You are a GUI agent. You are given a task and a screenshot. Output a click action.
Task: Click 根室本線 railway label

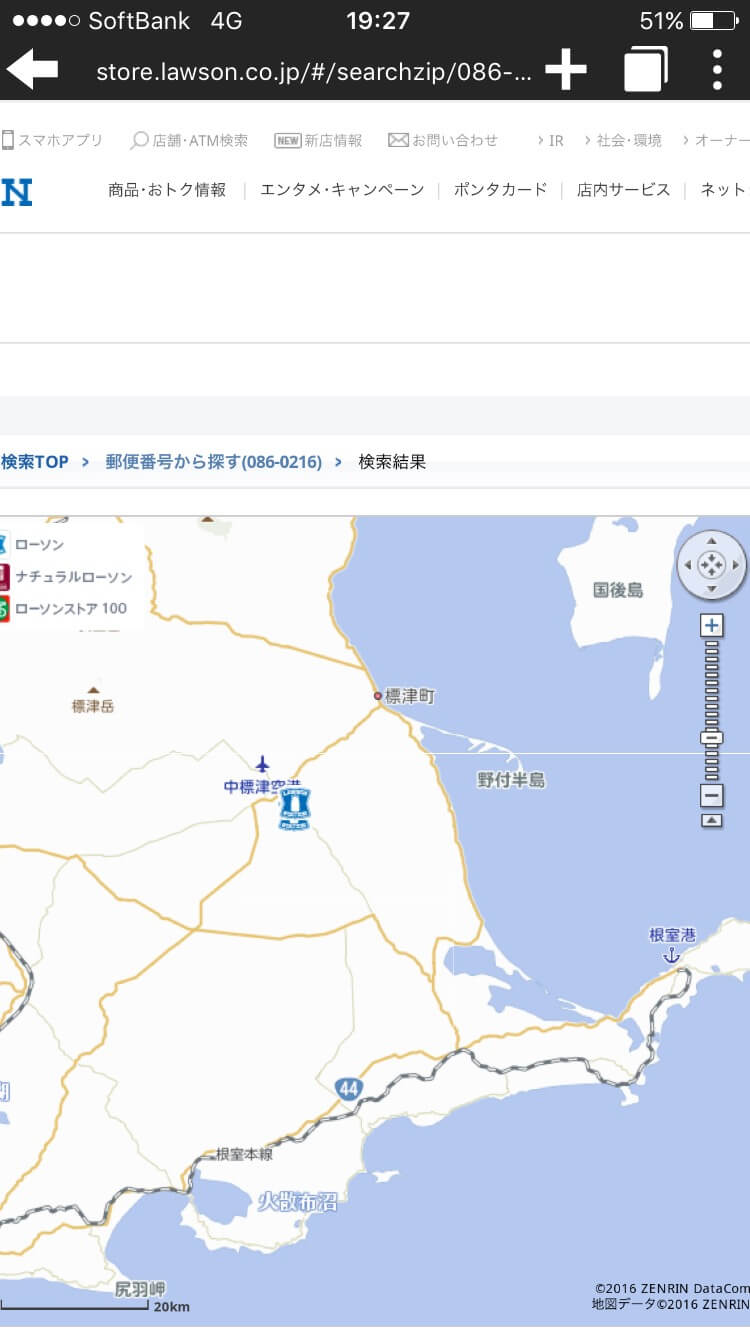point(245,1154)
